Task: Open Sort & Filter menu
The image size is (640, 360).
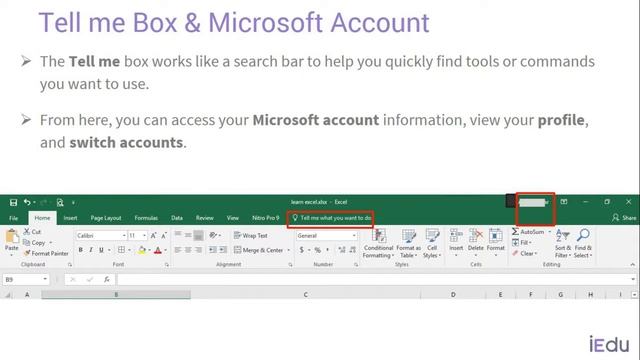Action: click(x=562, y=244)
